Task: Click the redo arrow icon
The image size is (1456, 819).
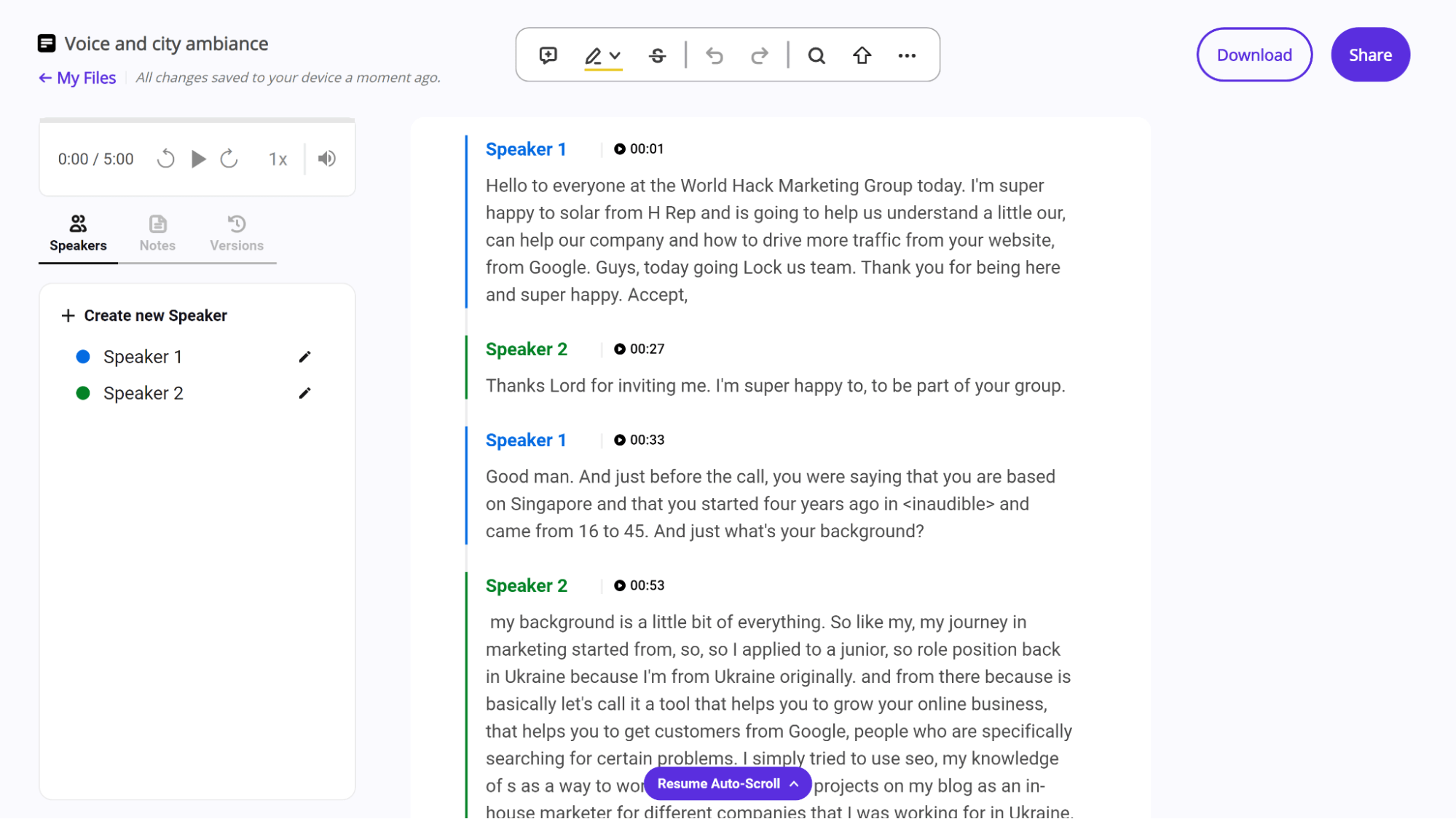Action: (760, 54)
